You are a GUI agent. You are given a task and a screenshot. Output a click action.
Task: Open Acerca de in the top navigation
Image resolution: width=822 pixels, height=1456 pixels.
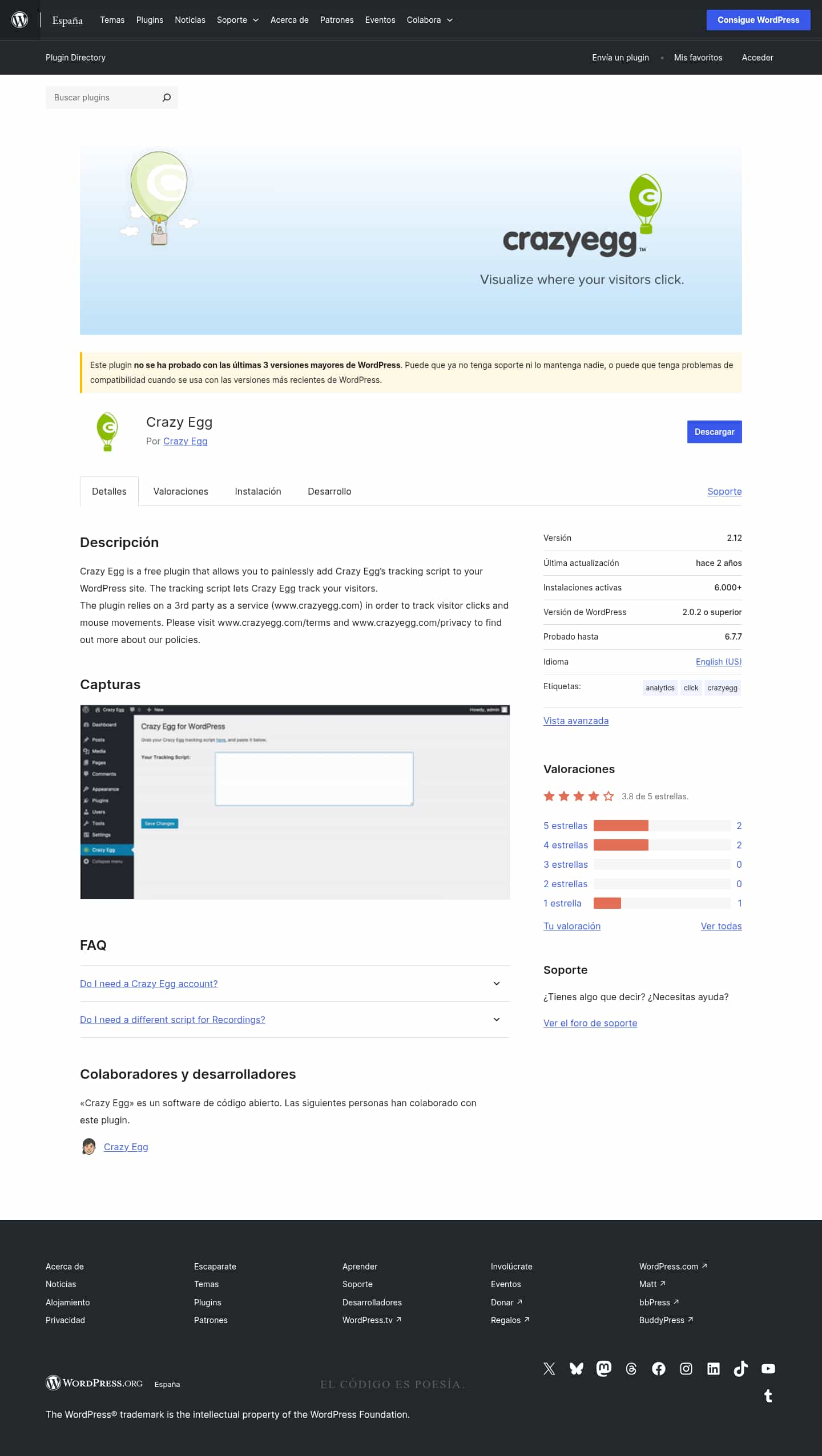[x=289, y=20]
